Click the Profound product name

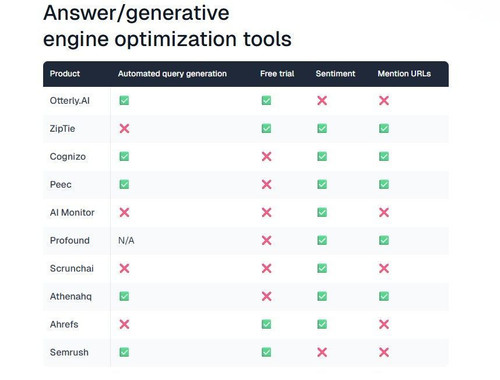(70, 240)
